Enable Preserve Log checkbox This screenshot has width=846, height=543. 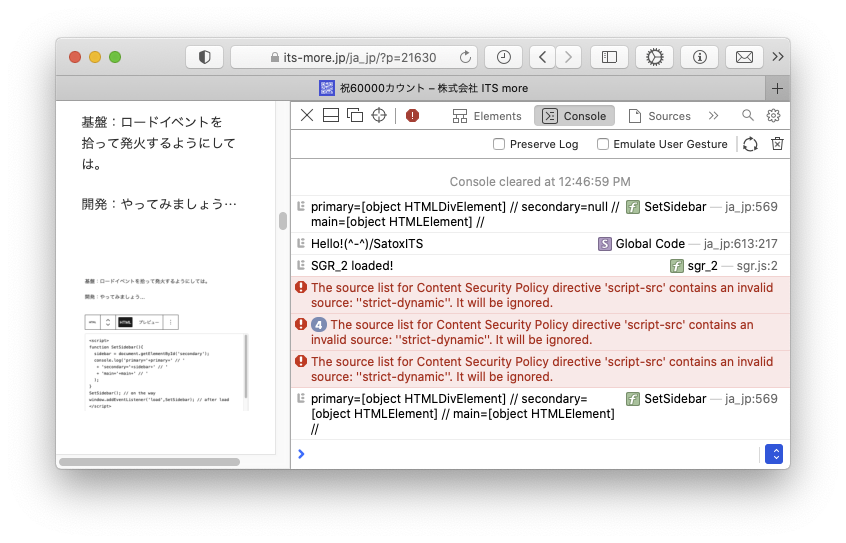coord(499,144)
